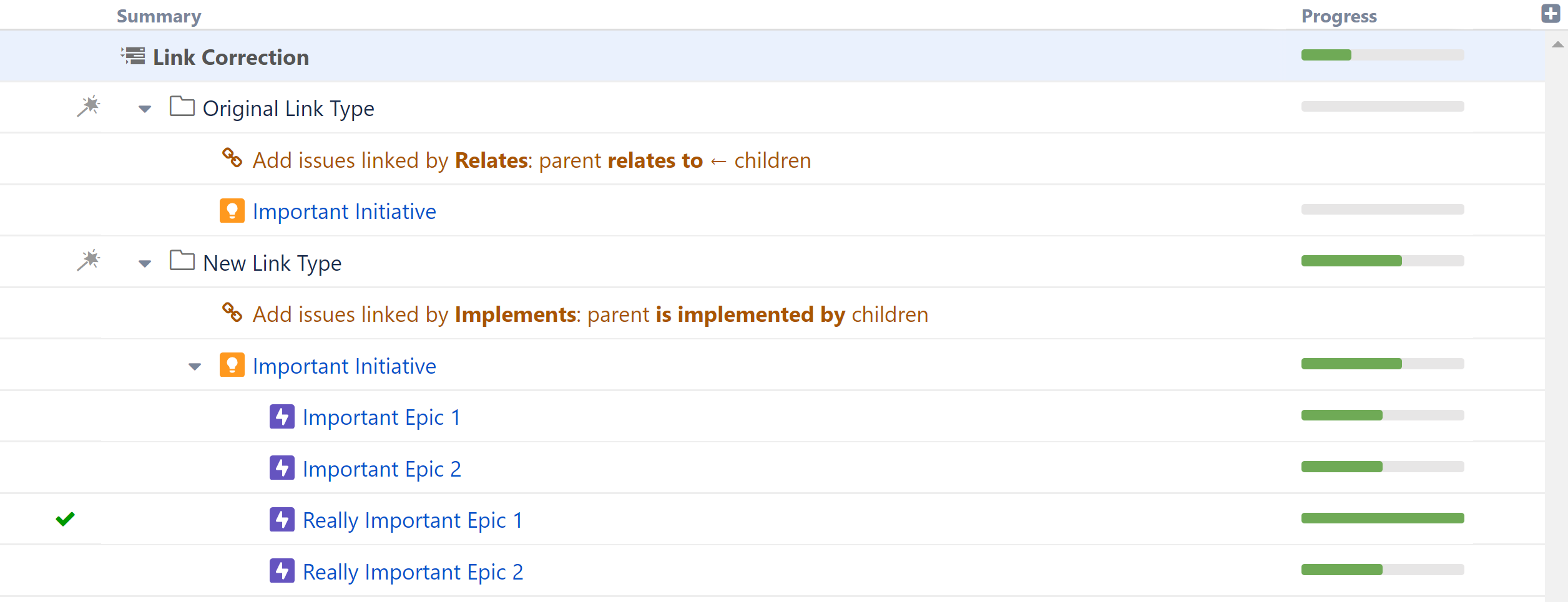Image resolution: width=1568 pixels, height=602 pixels.
Task: Click the Initiative icon under New Link Type
Action: click(x=232, y=365)
